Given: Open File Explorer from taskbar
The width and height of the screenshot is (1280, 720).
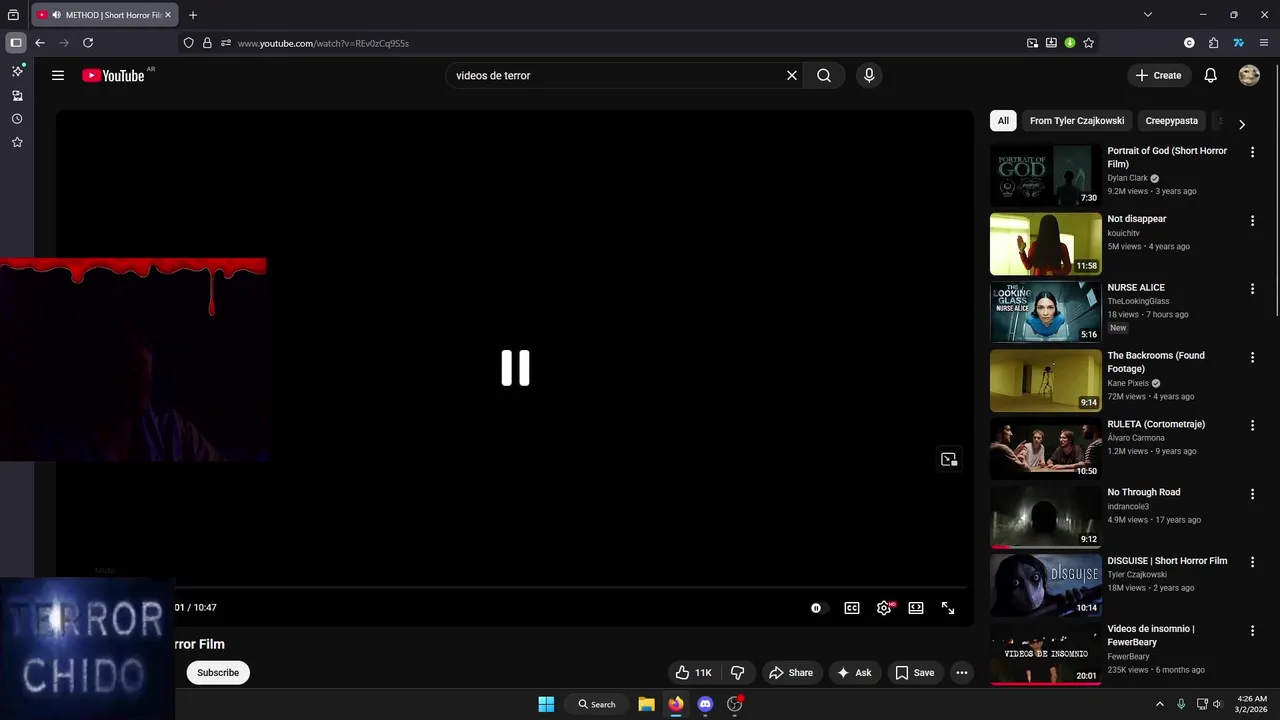Looking at the screenshot, I should pos(647,704).
